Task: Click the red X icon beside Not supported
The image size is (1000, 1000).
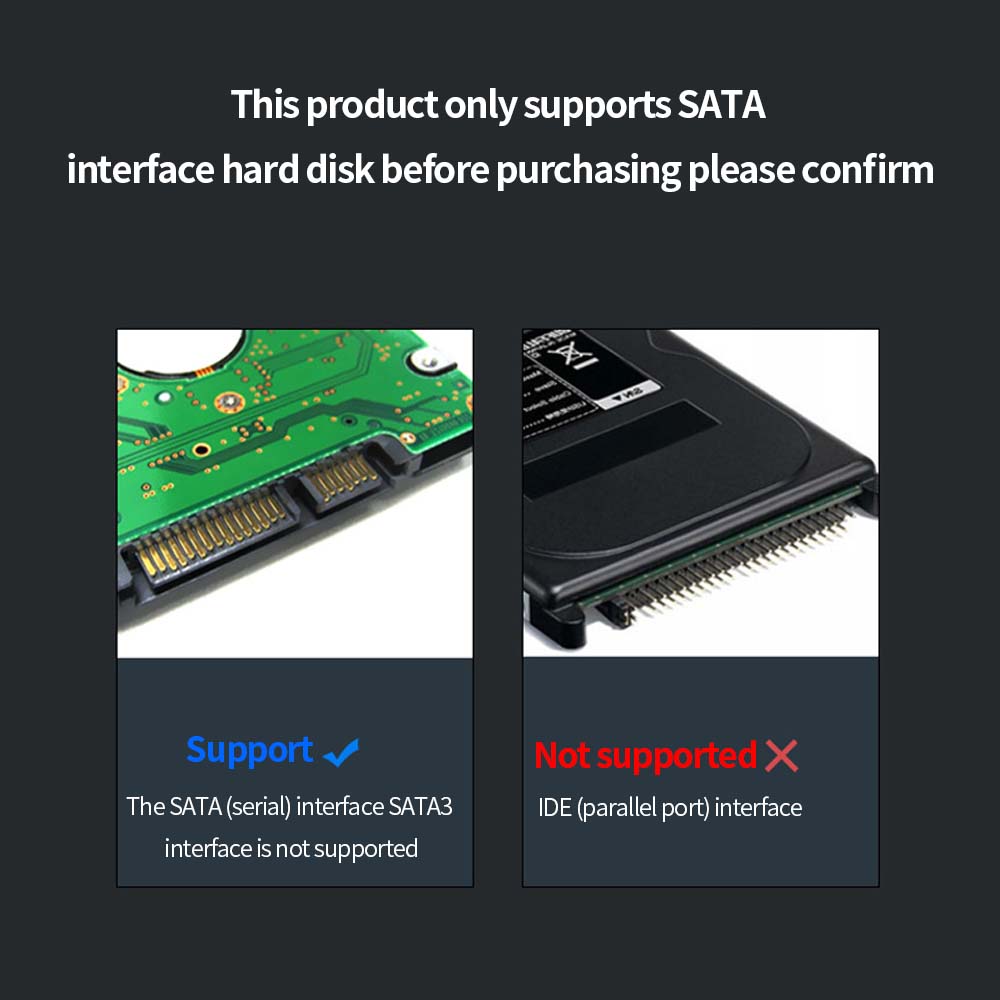Action: pyautogui.click(x=781, y=756)
